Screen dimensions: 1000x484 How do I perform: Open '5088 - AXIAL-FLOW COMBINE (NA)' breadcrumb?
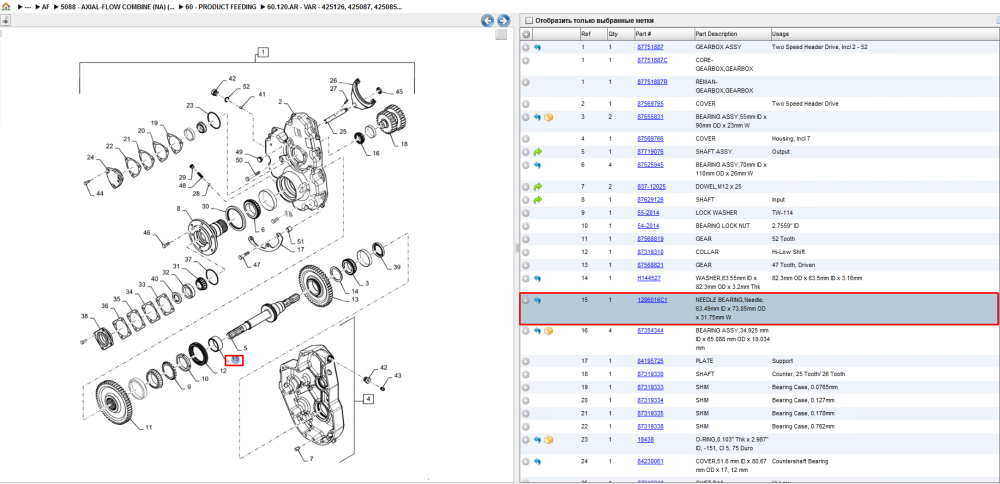[117, 6]
